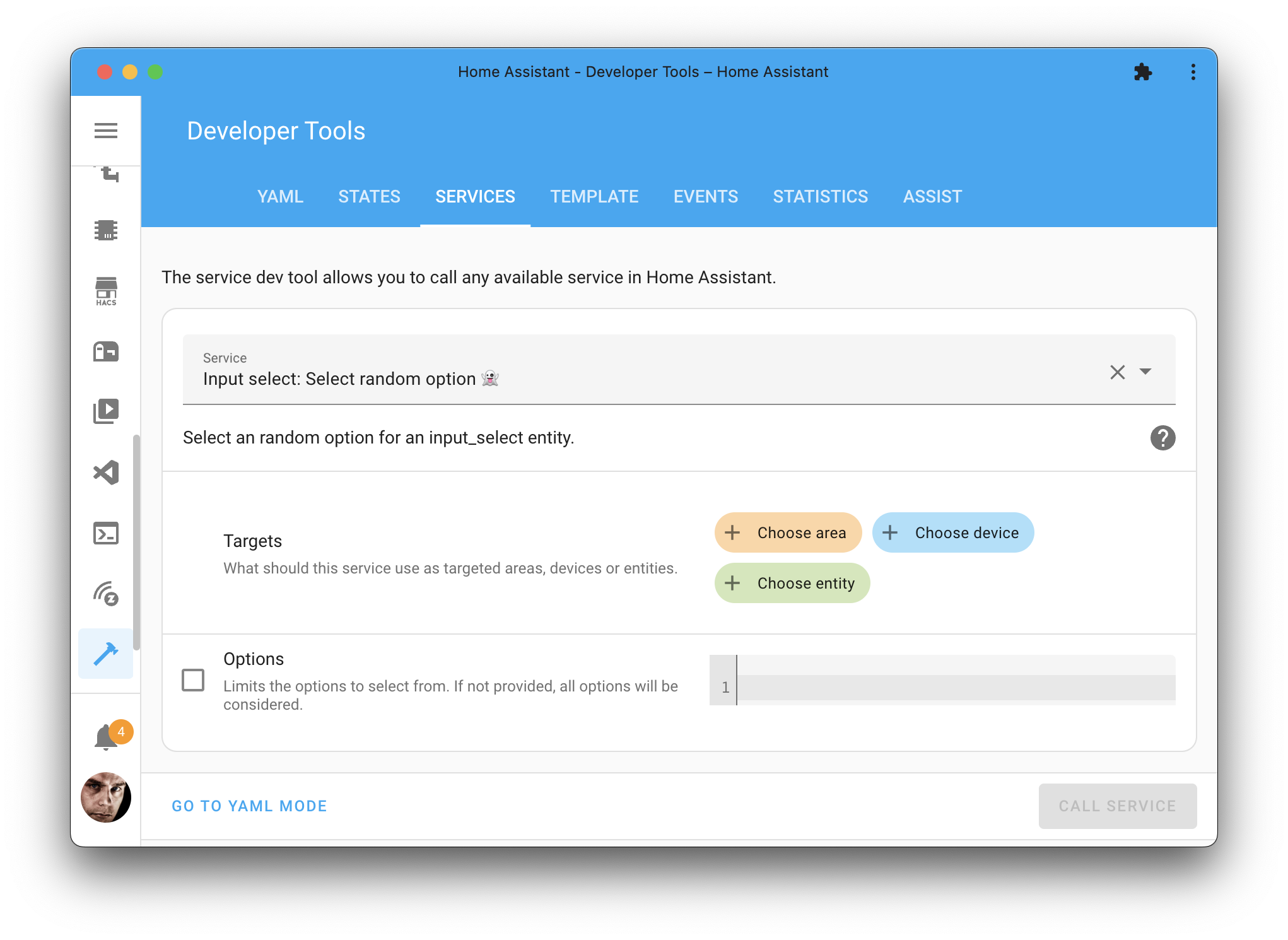Launch Visual Studio Code from the sidebar
Viewport: 1288px width, 940px height.
106,473
